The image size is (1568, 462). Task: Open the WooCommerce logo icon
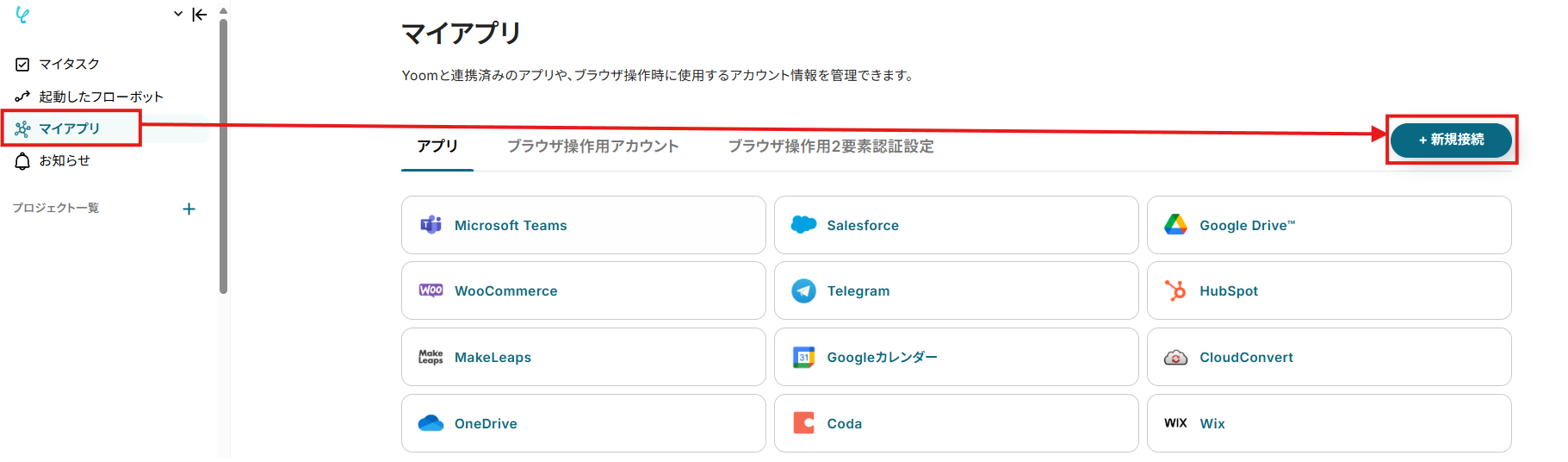[x=431, y=290]
